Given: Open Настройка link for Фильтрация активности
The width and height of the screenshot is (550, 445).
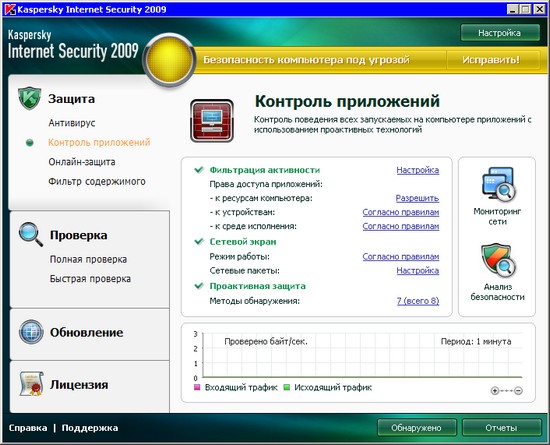Looking at the screenshot, I should coord(418,170).
